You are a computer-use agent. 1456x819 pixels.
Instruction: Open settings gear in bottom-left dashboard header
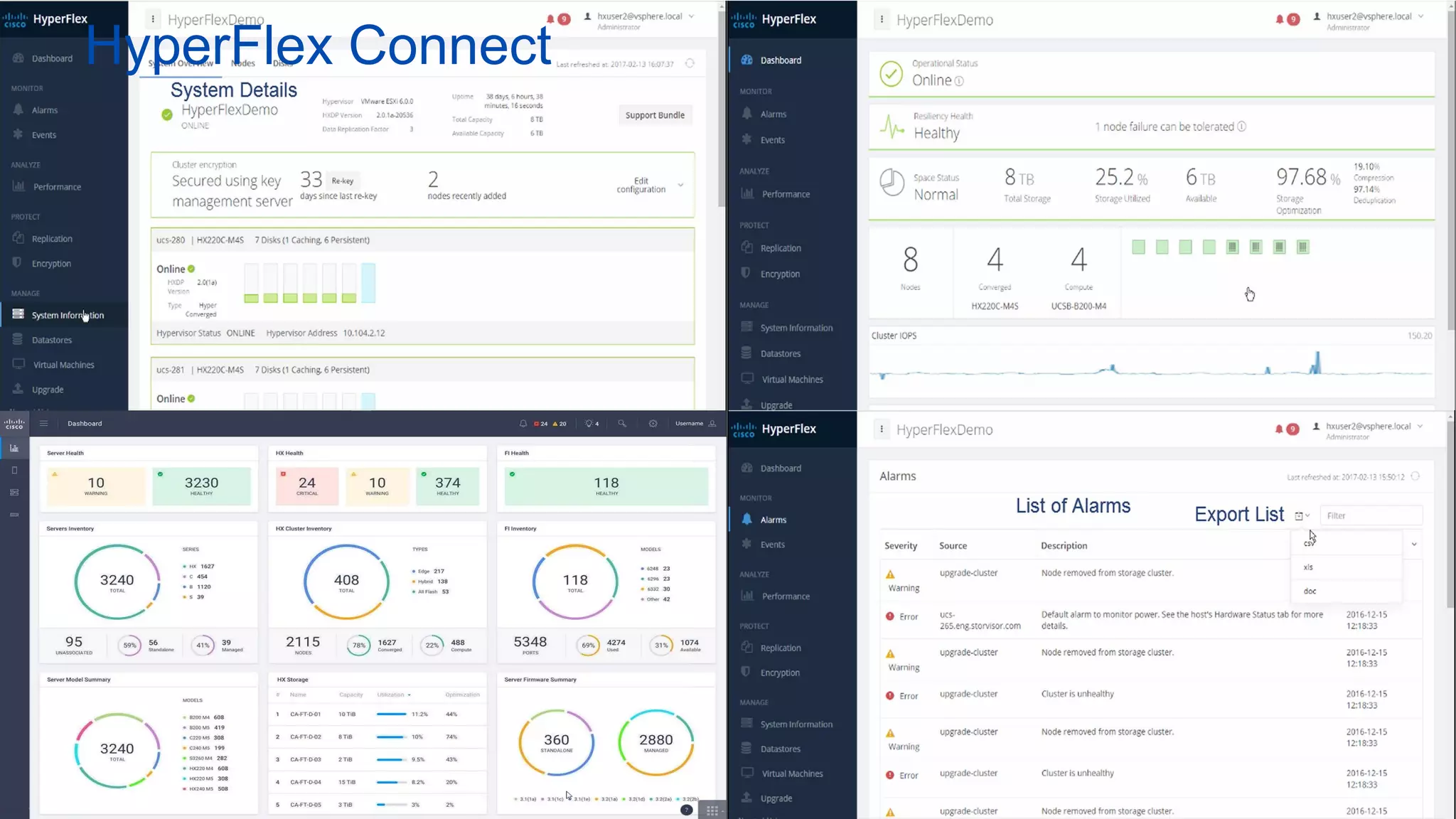point(653,424)
